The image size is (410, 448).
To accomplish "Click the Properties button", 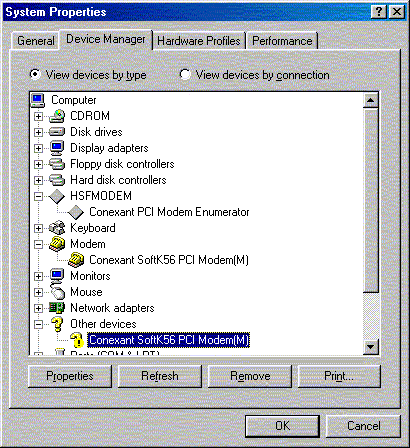I will tap(70, 376).
